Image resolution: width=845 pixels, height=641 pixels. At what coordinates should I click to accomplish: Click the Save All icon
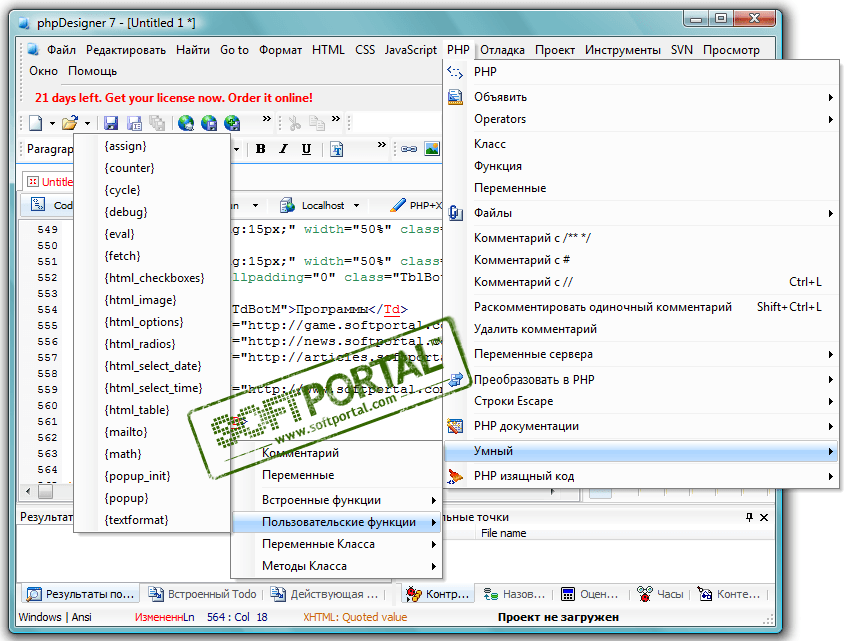pyautogui.click(x=157, y=123)
